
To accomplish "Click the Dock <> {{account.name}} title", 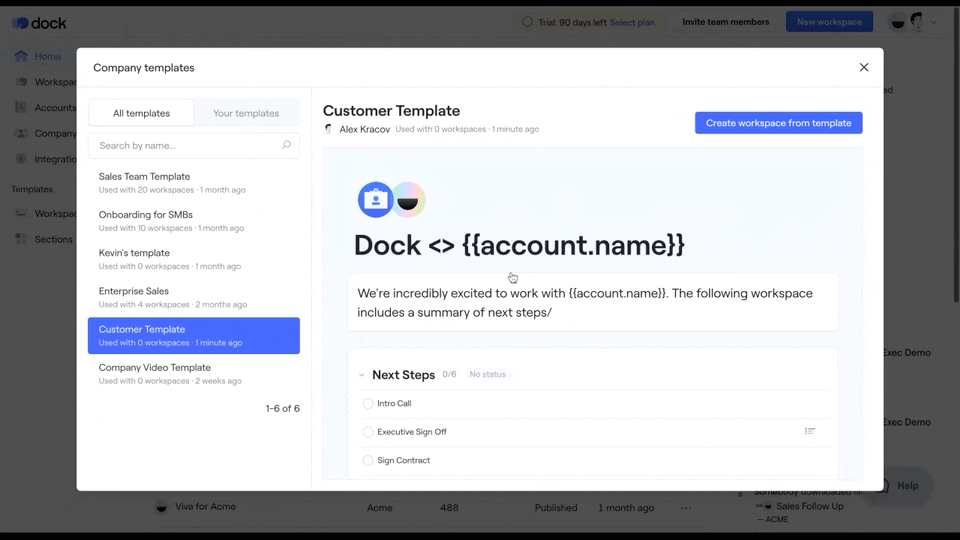I will (519, 245).
